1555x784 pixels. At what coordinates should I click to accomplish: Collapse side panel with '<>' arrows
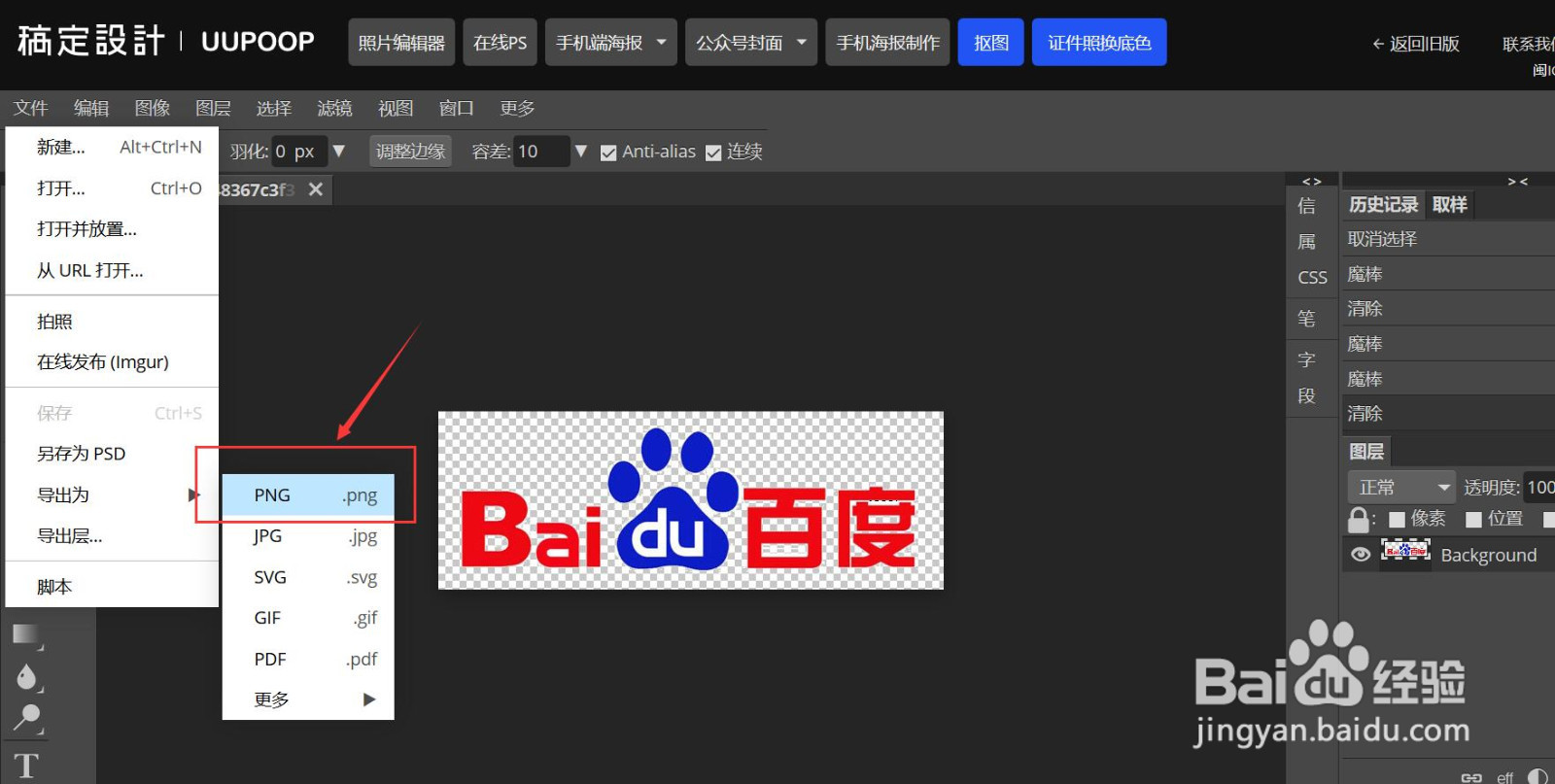[1311, 182]
